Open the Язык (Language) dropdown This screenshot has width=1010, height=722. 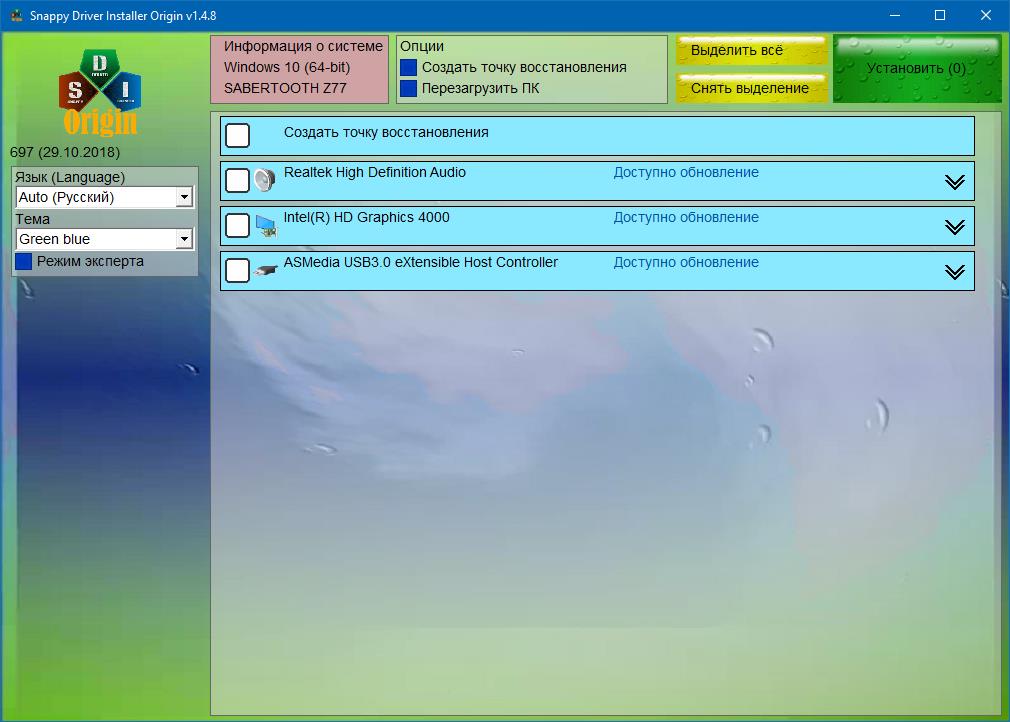pyautogui.click(x=184, y=197)
